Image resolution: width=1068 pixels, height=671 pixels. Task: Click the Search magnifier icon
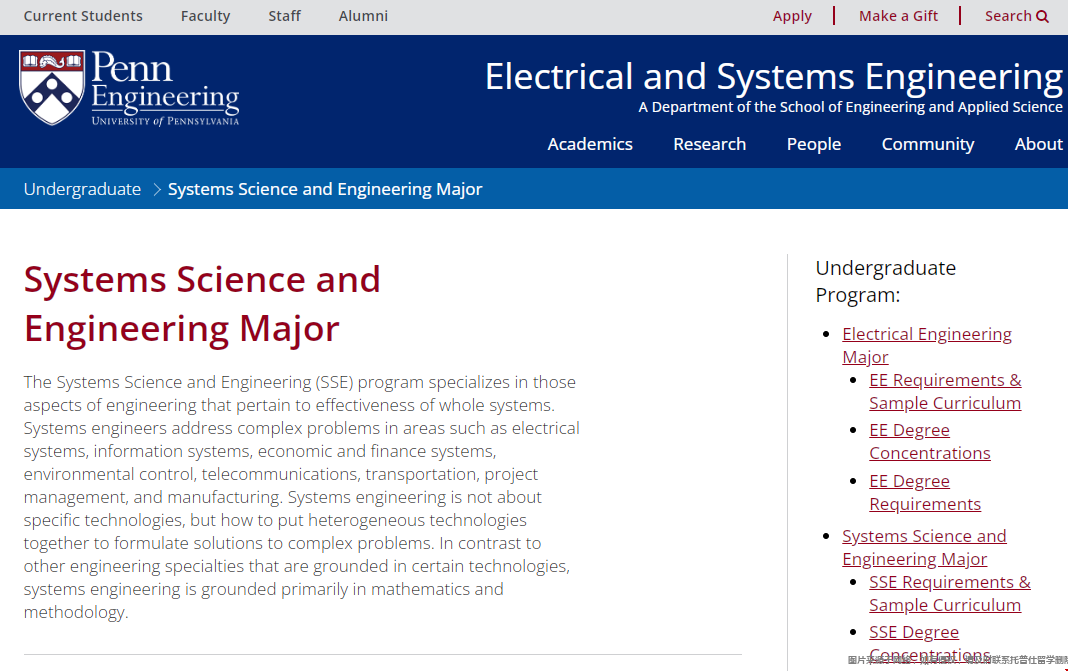[x=1042, y=16]
